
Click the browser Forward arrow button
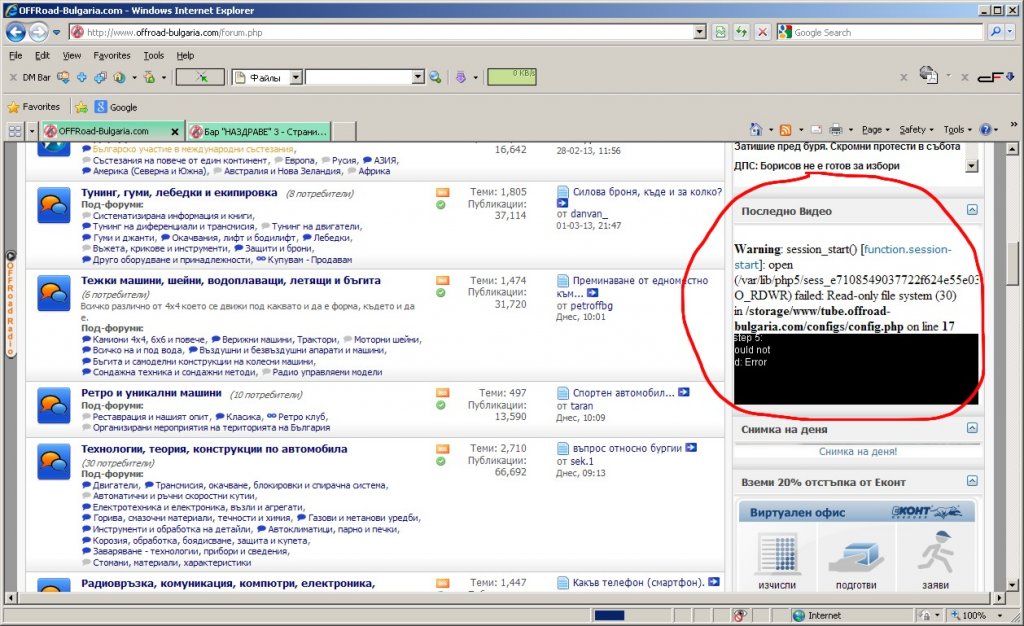[39, 32]
